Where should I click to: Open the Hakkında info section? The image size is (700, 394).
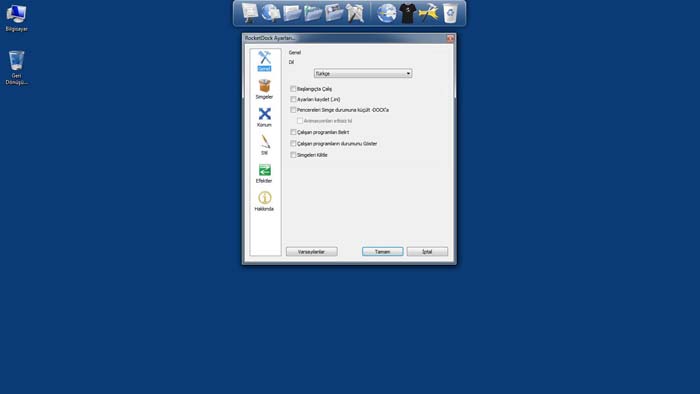tap(264, 202)
